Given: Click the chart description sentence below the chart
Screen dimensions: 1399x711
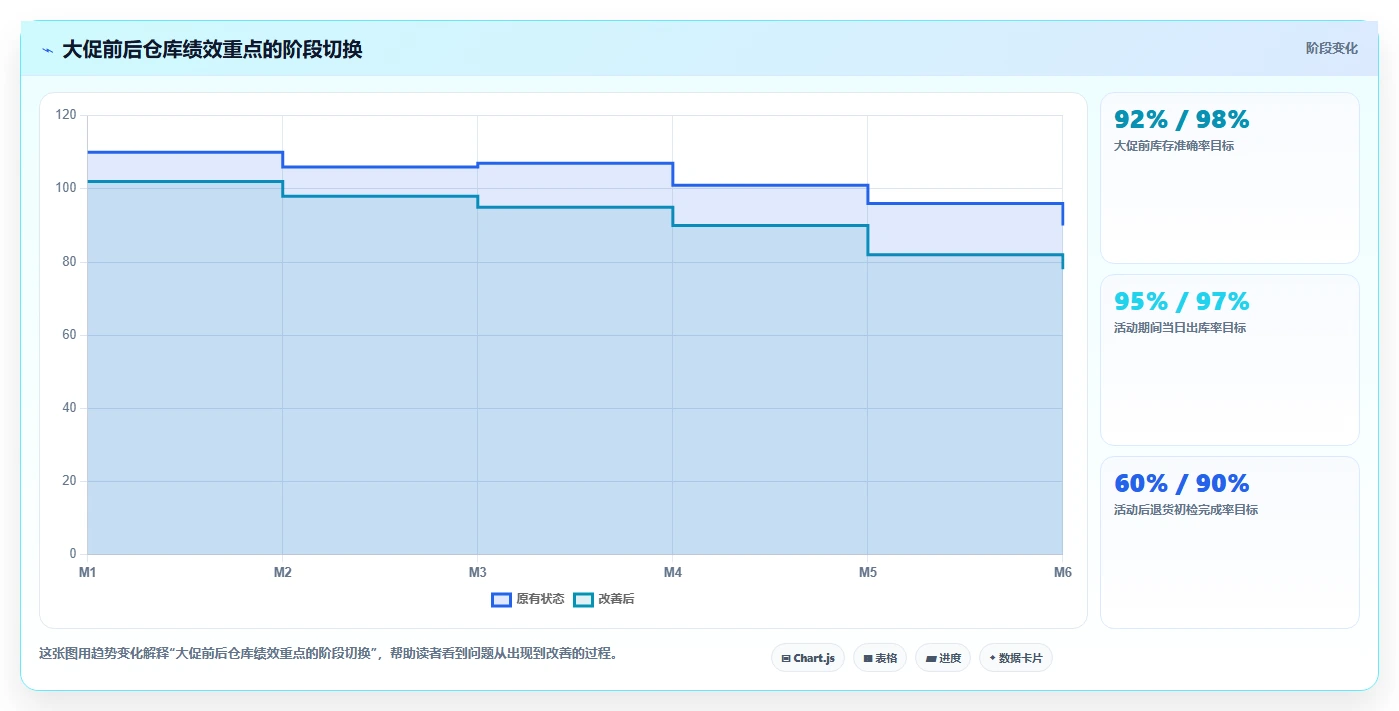Looking at the screenshot, I should point(328,654).
